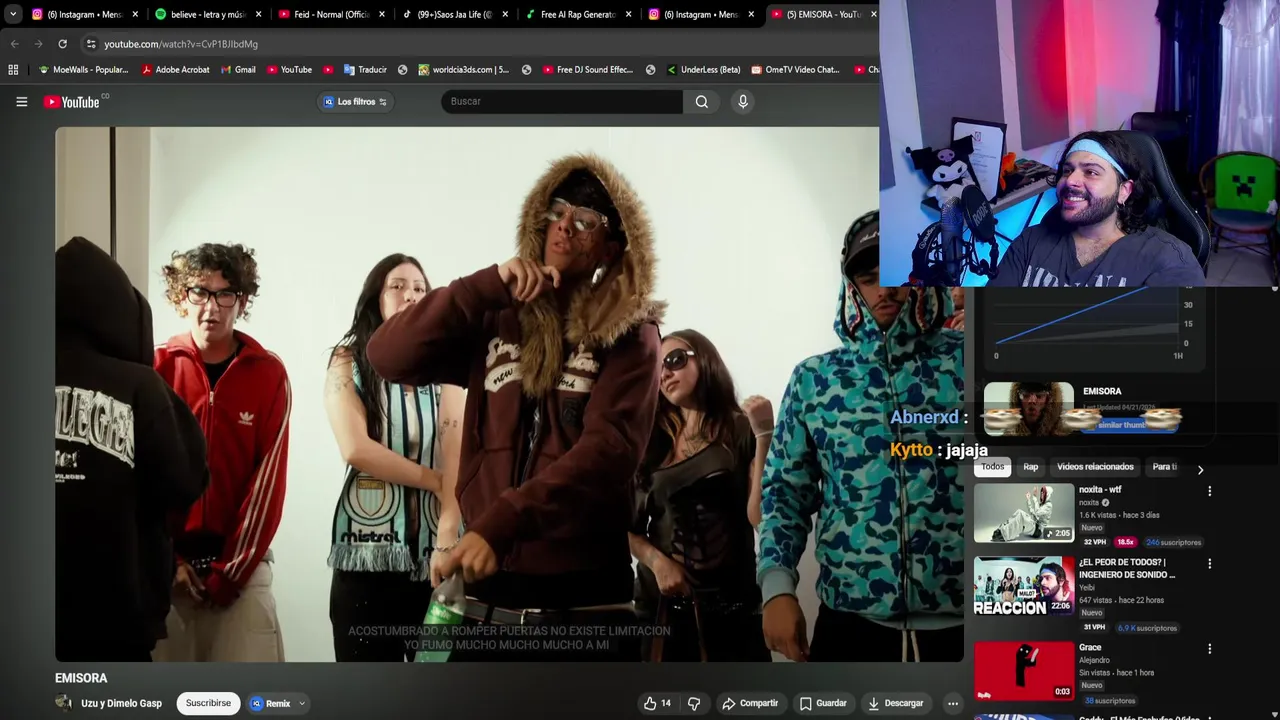This screenshot has width=1280, height=720.
Task: Close the Feid - Normal tab
Action: click(x=382, y=14)
